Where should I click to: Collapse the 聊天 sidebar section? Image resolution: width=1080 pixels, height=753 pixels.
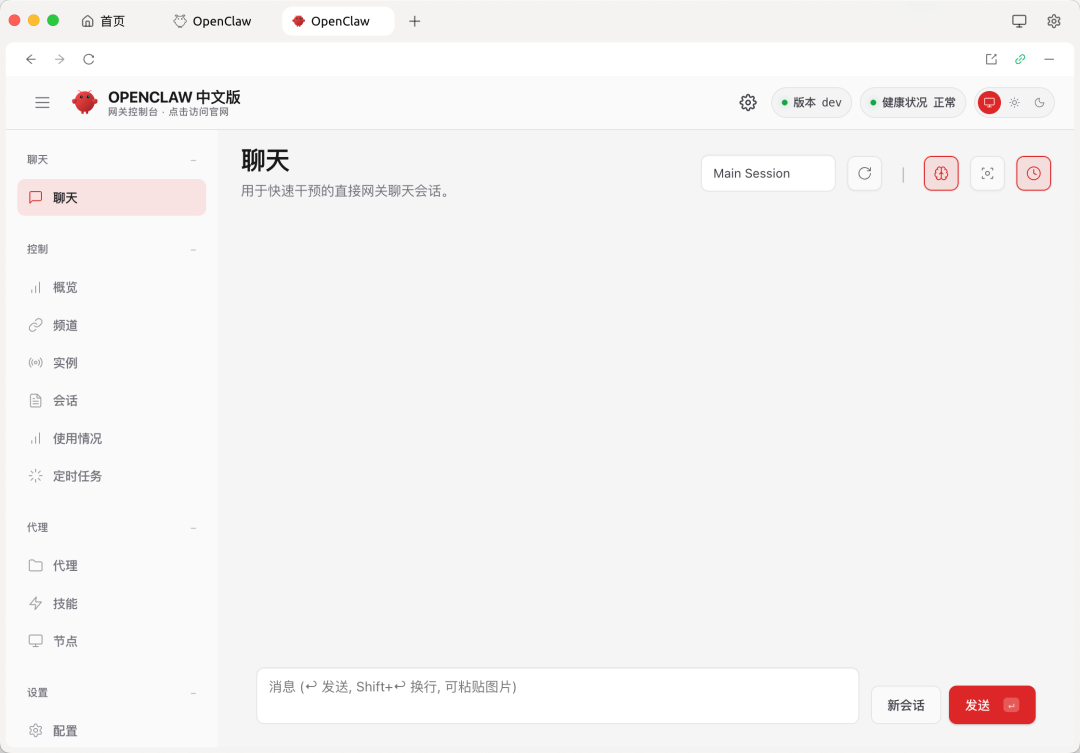[193, 159]
